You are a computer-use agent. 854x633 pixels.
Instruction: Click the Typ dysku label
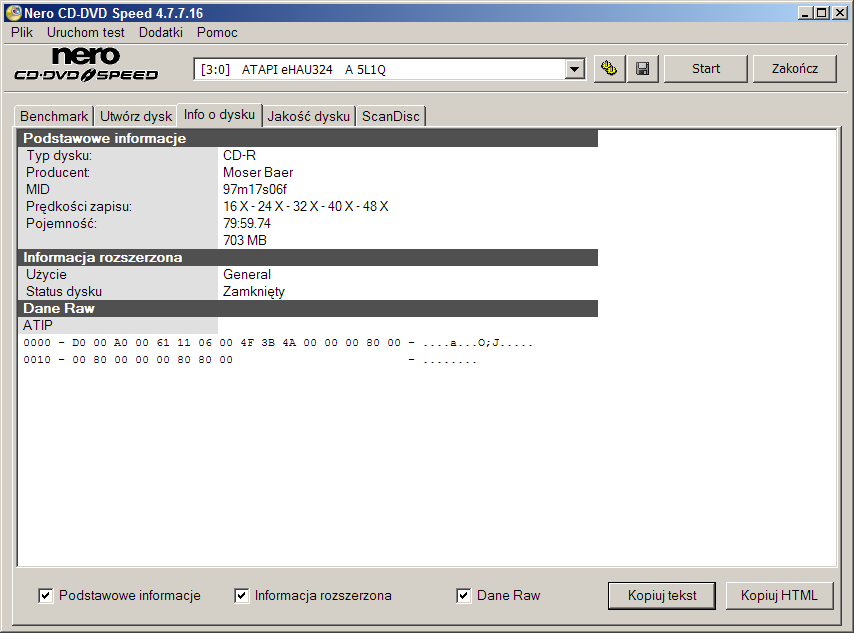59,155
